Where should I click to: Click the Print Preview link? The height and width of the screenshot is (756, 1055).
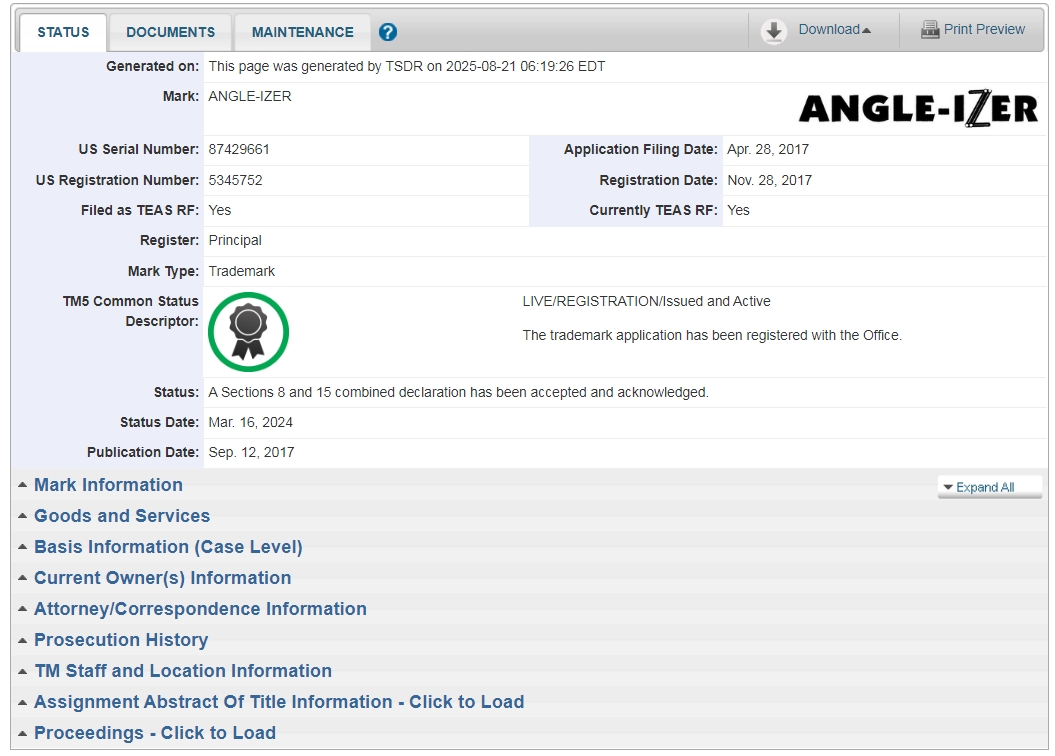984,30
